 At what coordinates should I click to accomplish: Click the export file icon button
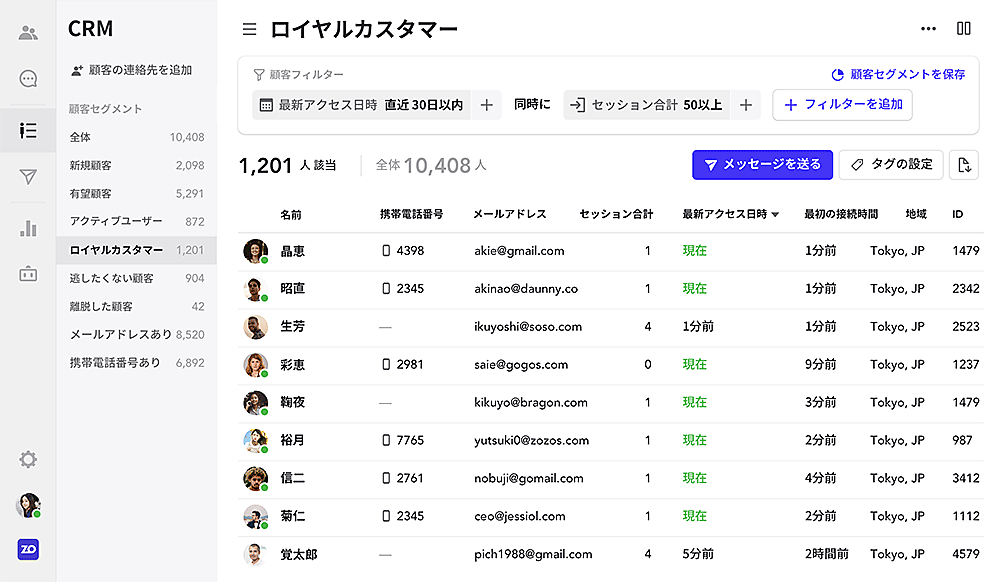(x=964, y=165)
